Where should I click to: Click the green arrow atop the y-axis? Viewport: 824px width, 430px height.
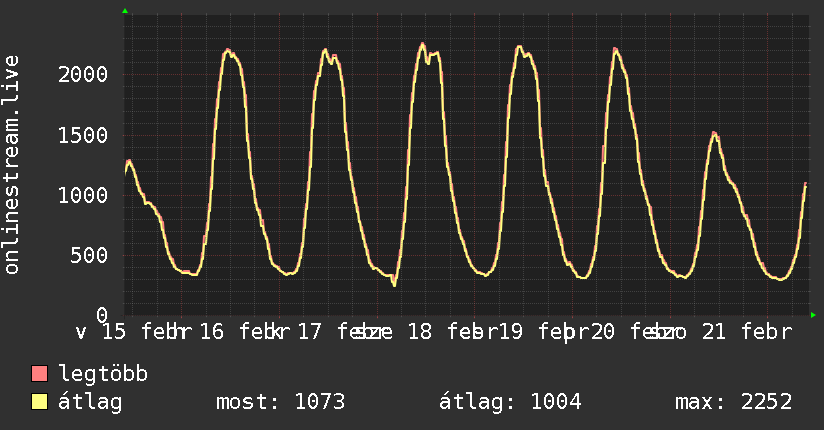click(x=125, y=11)
